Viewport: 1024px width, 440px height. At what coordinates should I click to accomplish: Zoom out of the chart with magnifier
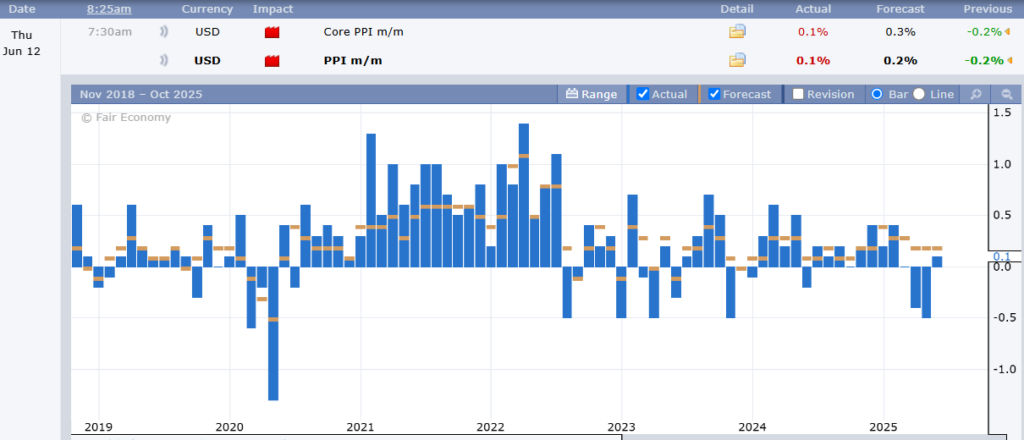pyautogui.click(x=1007, y=94)
